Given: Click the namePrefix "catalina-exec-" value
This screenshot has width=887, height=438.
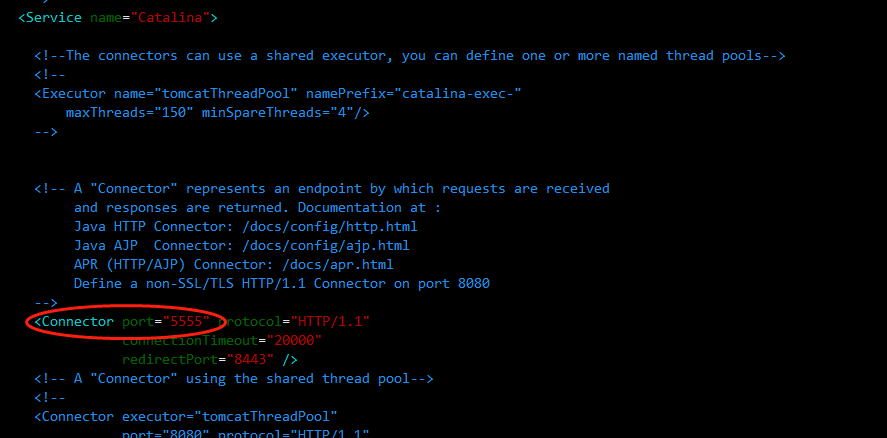Looking at the screenshot, I should click(x=457, y=94).
